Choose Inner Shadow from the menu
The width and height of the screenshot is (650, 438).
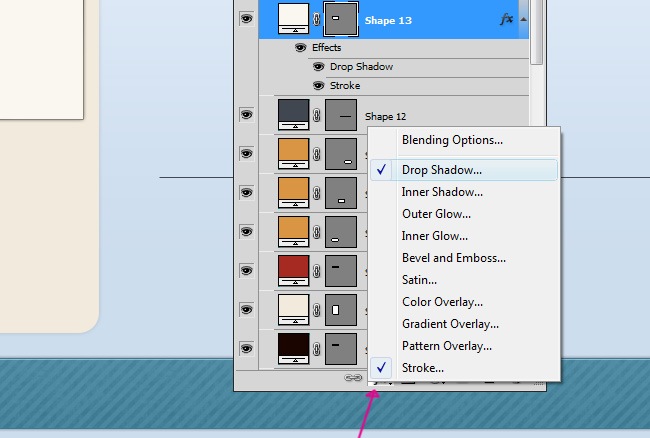pyautogui.click(x=464, y=192)
